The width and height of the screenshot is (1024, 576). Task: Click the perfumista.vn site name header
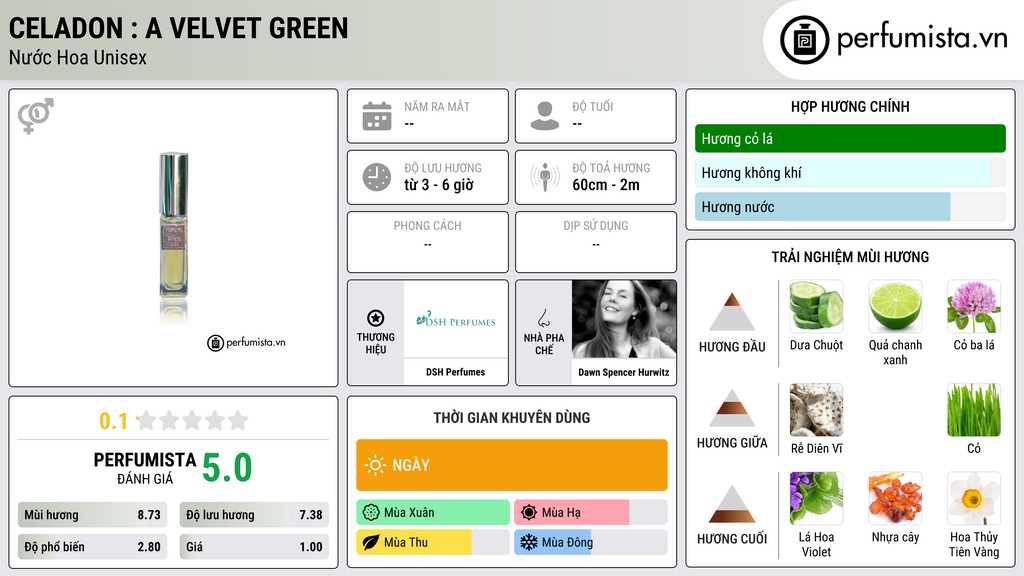point(922,38)
